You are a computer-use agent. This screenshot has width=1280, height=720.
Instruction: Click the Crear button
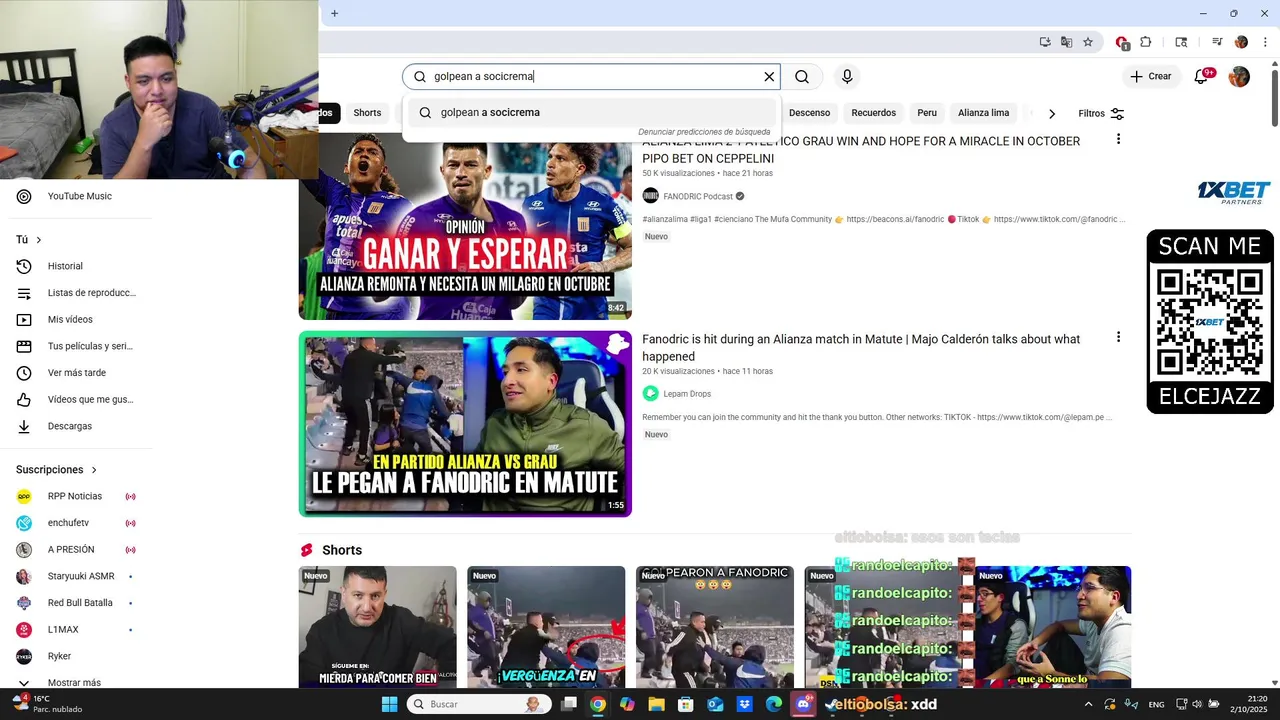[x=1151, y=76]
